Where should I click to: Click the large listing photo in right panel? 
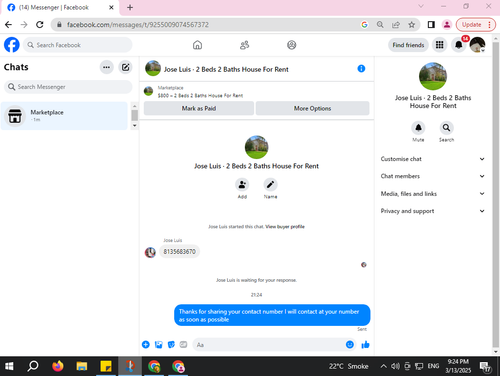[433, 76]
